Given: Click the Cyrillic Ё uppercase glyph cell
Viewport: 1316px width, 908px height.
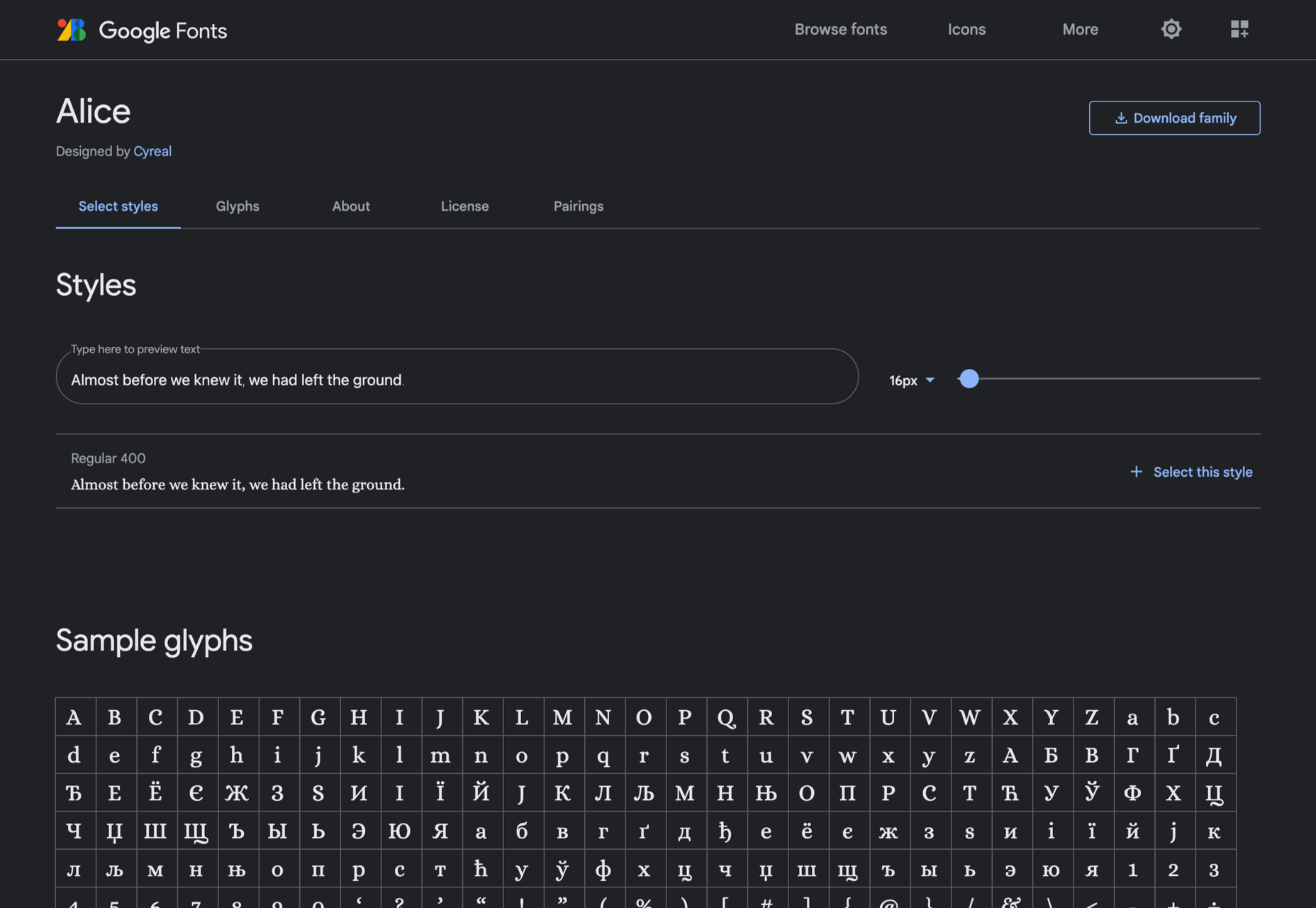Looking at the screenshot, I should [155, 793].
